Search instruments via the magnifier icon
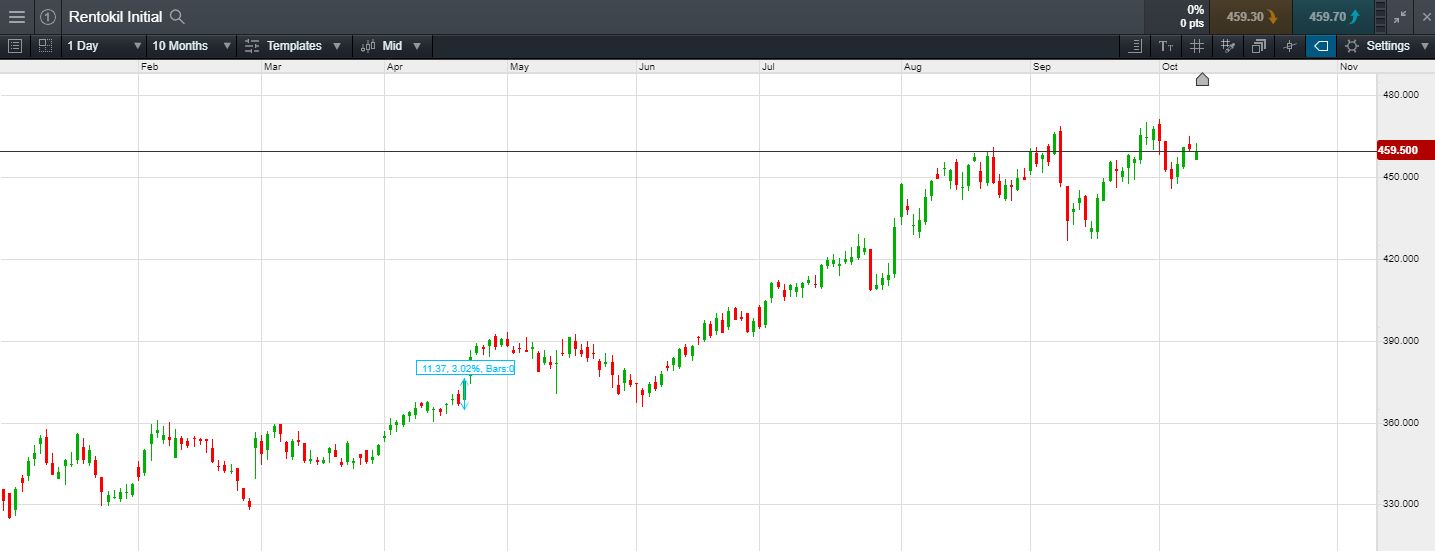This screenshot has height=551, width=1435. pos(177,17)
